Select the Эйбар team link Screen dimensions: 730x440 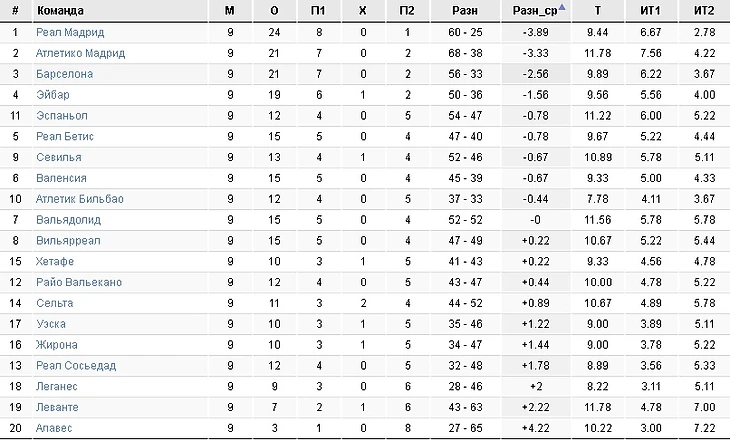(54, 95)
